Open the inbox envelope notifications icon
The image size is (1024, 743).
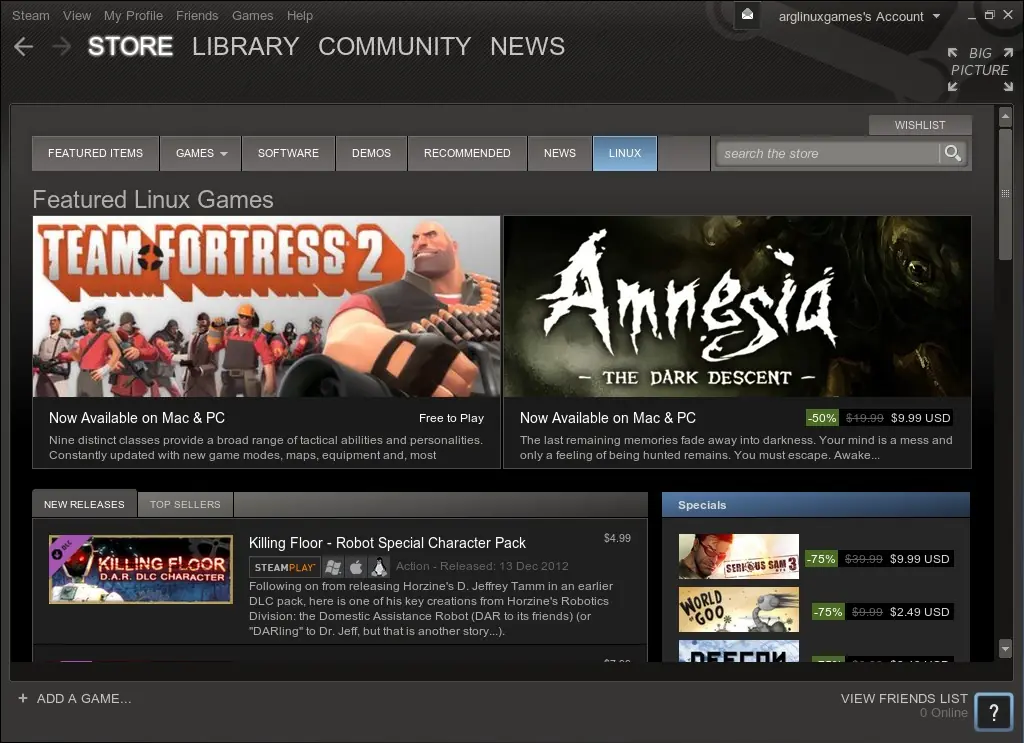coord(747,15)
